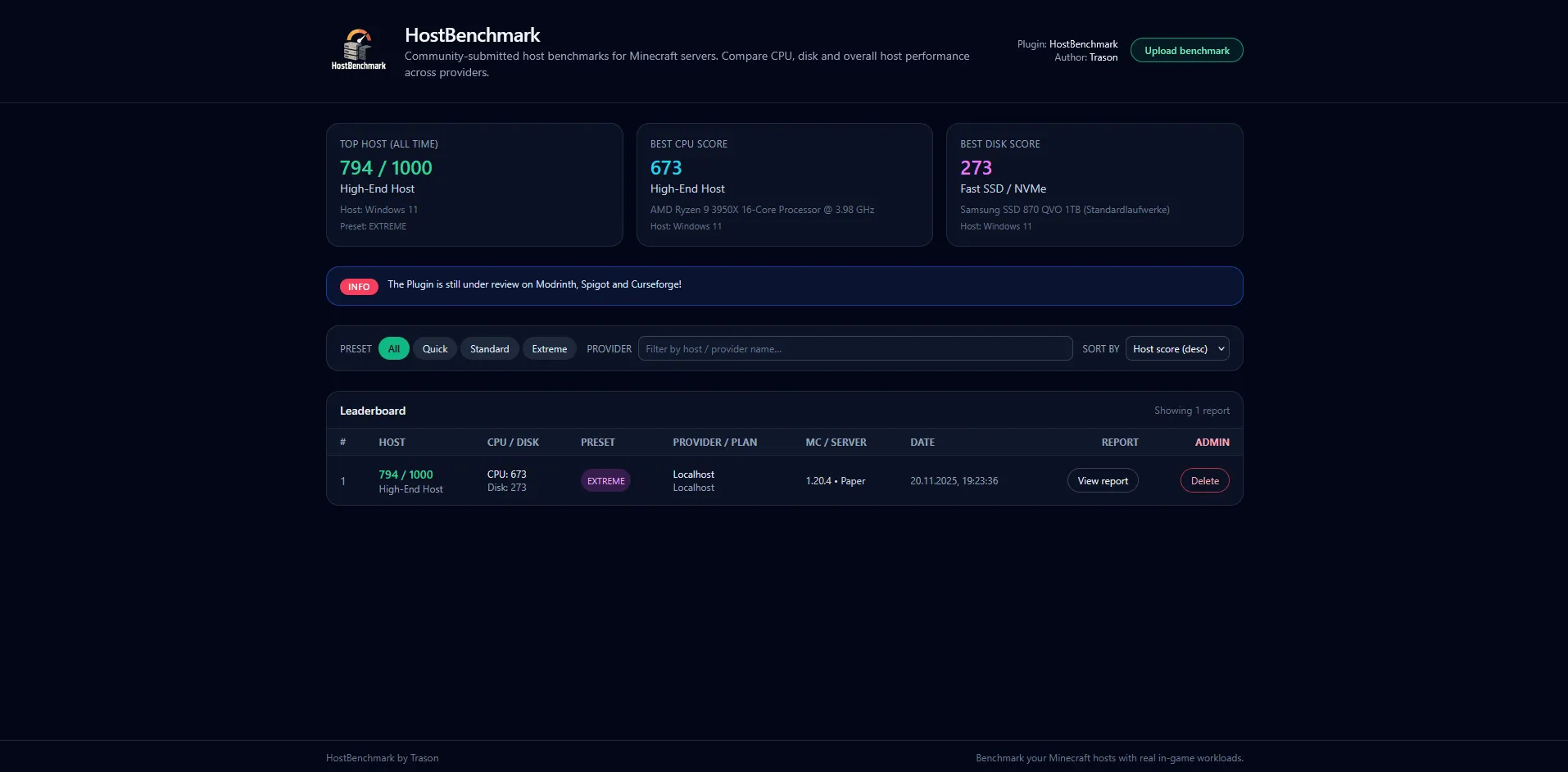Click the rank number 1 in the leaderboard
This screenshot has height=772, width=1568.
tap(342, 481)
